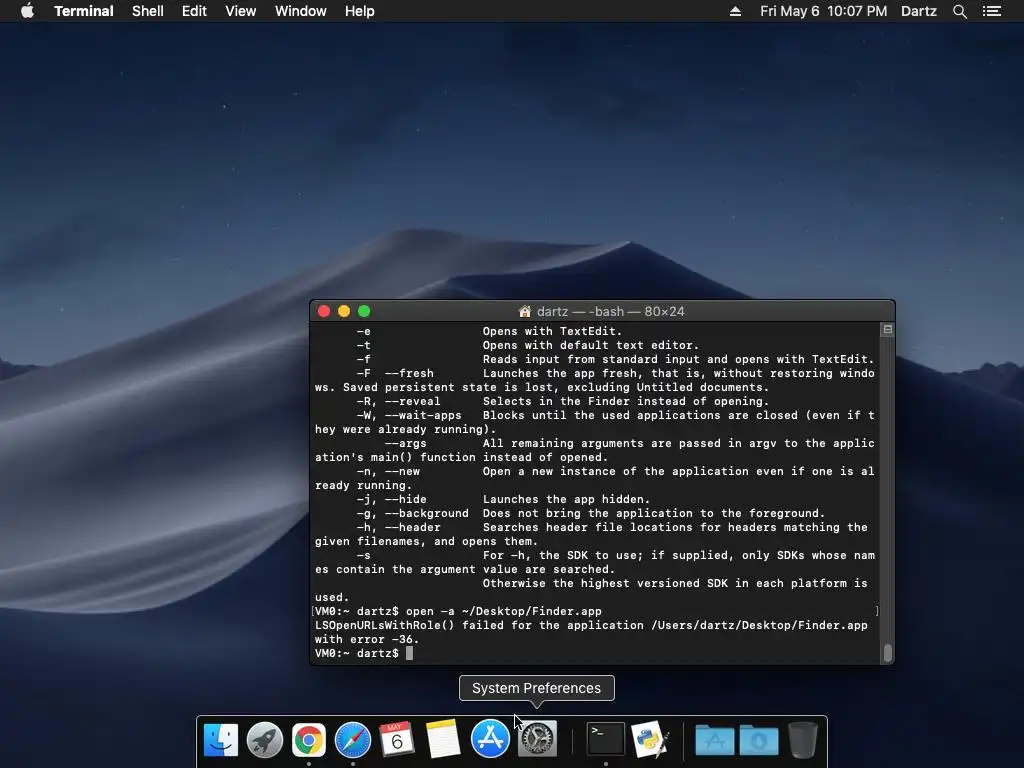Click the Terminal icon in Dock
Screen dimensions: 1024x768
[605, 739]
